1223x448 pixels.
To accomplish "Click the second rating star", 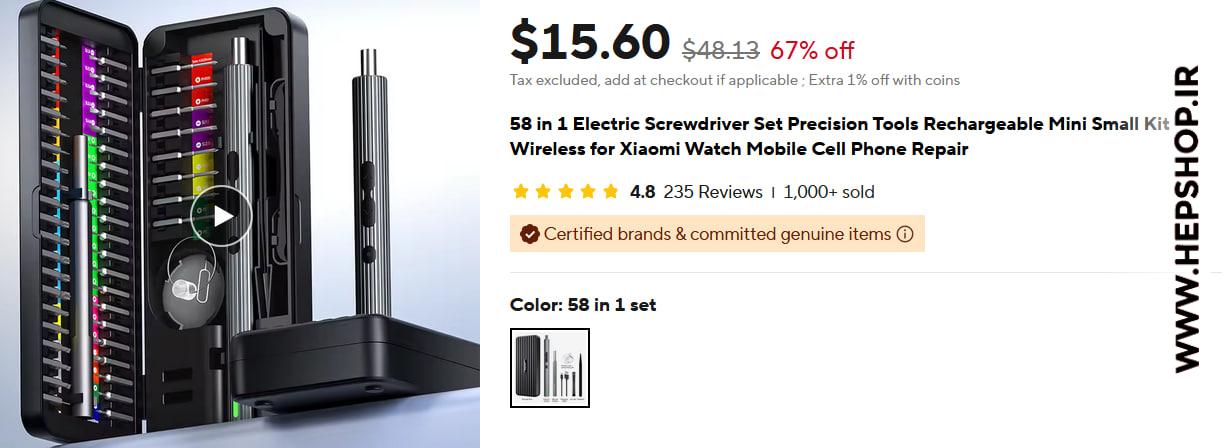I will pyautogui.click(x=543, y=192).
